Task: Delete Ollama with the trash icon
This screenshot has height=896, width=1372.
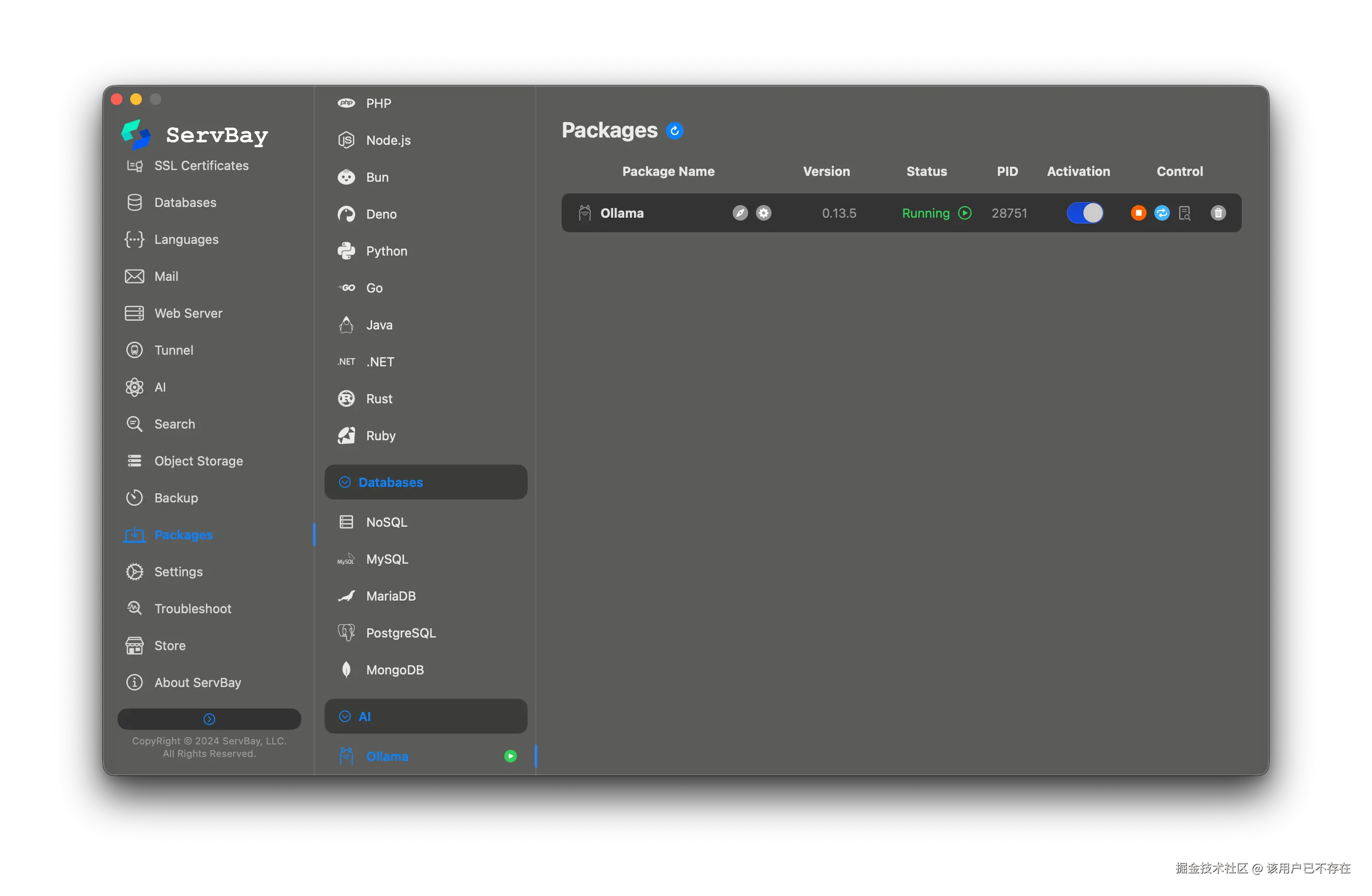Action: pos(1218,213)
